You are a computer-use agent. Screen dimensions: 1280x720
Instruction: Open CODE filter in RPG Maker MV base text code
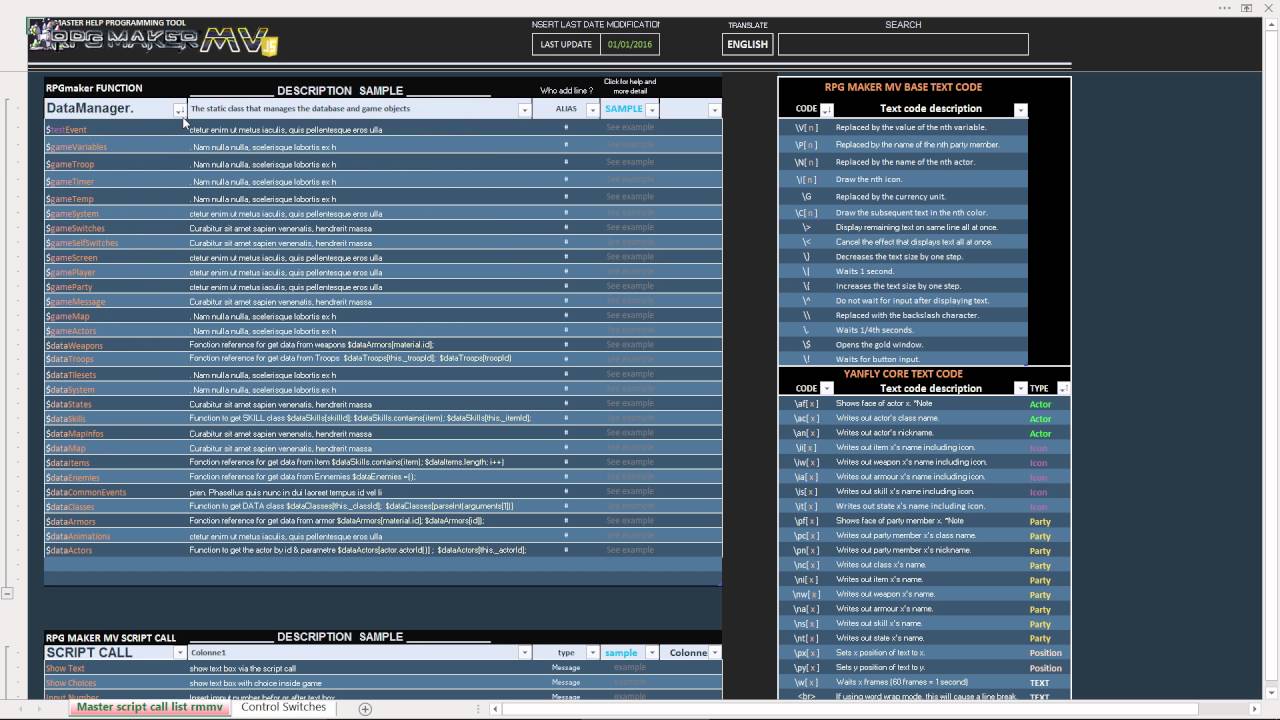pyautogui.click(x=827, y=110)
